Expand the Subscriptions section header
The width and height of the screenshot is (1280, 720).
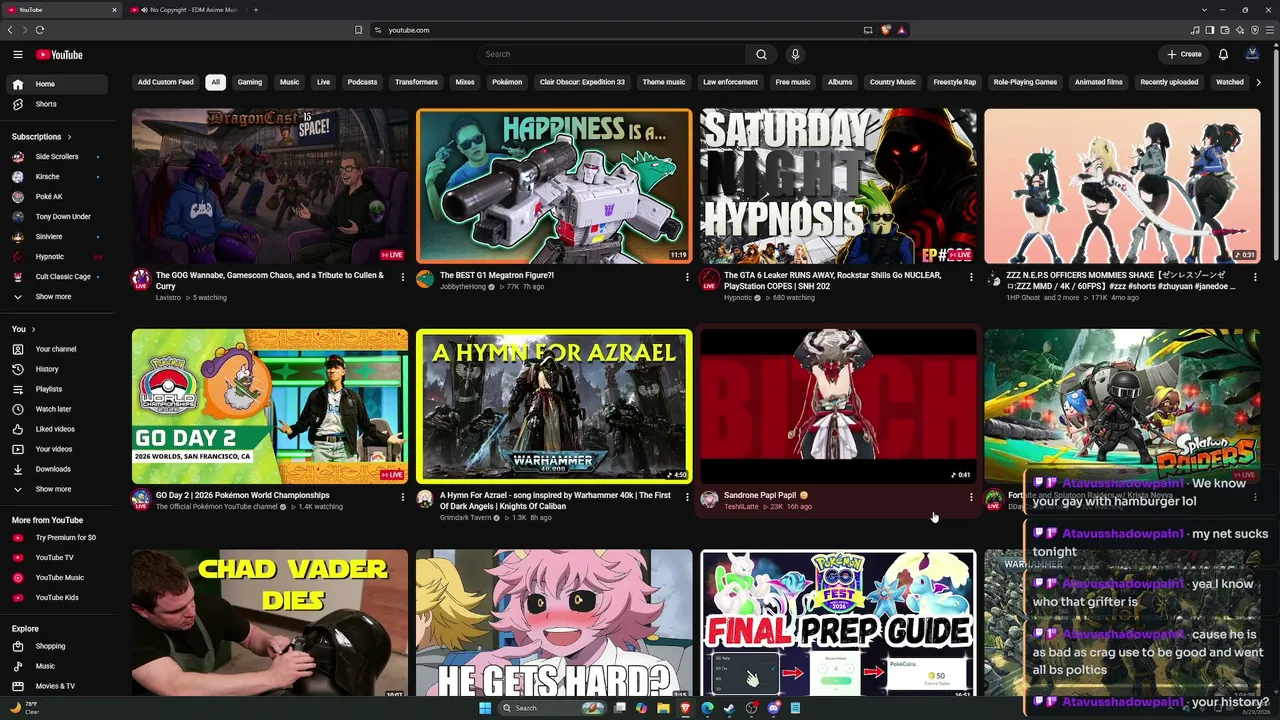pyautogui.click(x=41, y=137)
